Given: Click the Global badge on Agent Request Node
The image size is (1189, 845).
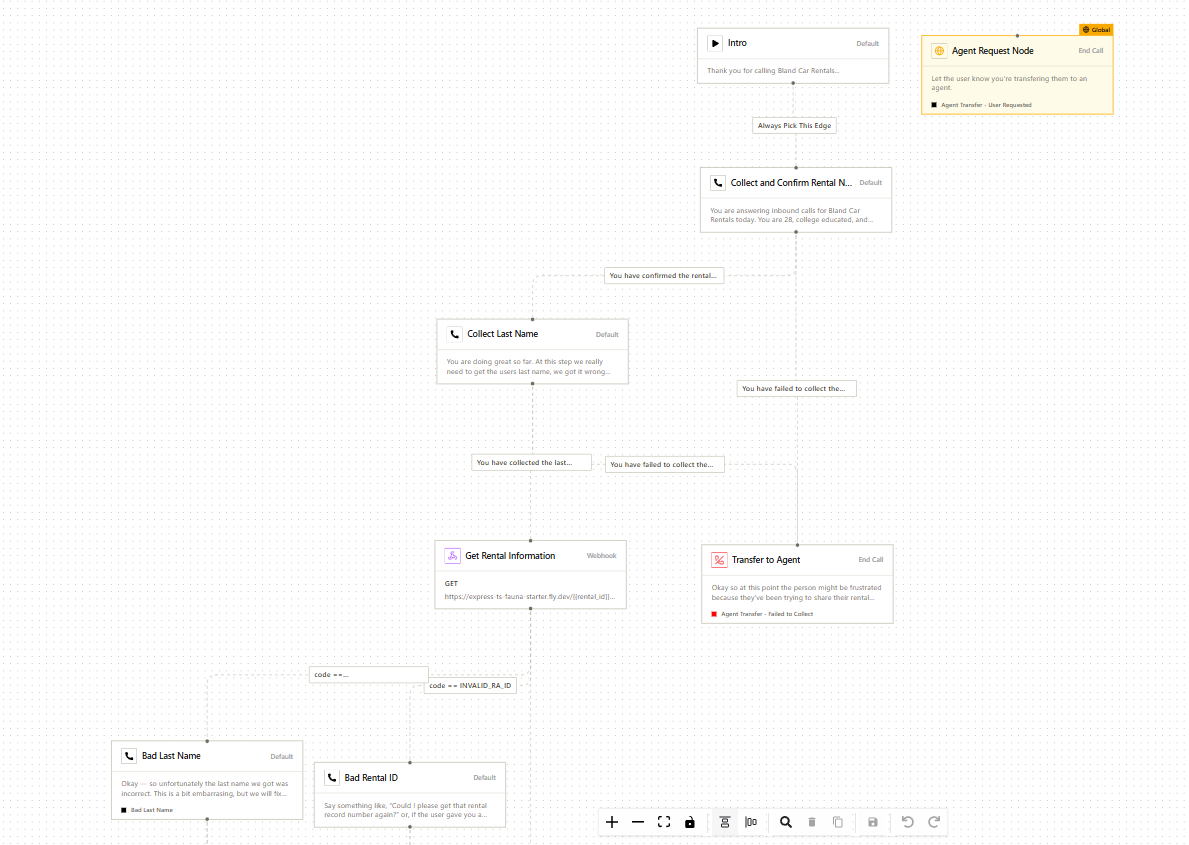Looking at the screenshot, I should click(x=1096, y=30).
